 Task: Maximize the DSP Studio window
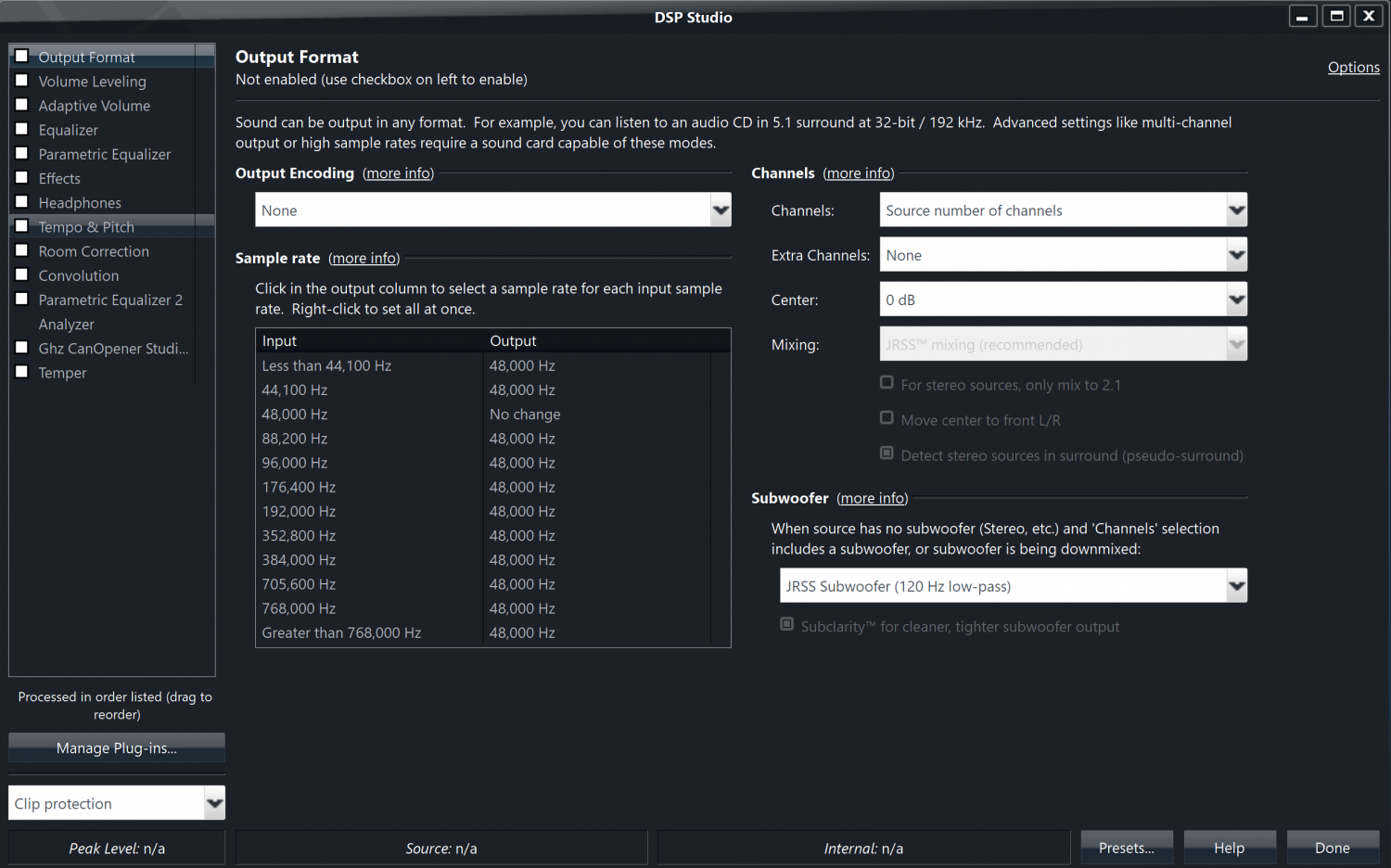pos(1336,16)
